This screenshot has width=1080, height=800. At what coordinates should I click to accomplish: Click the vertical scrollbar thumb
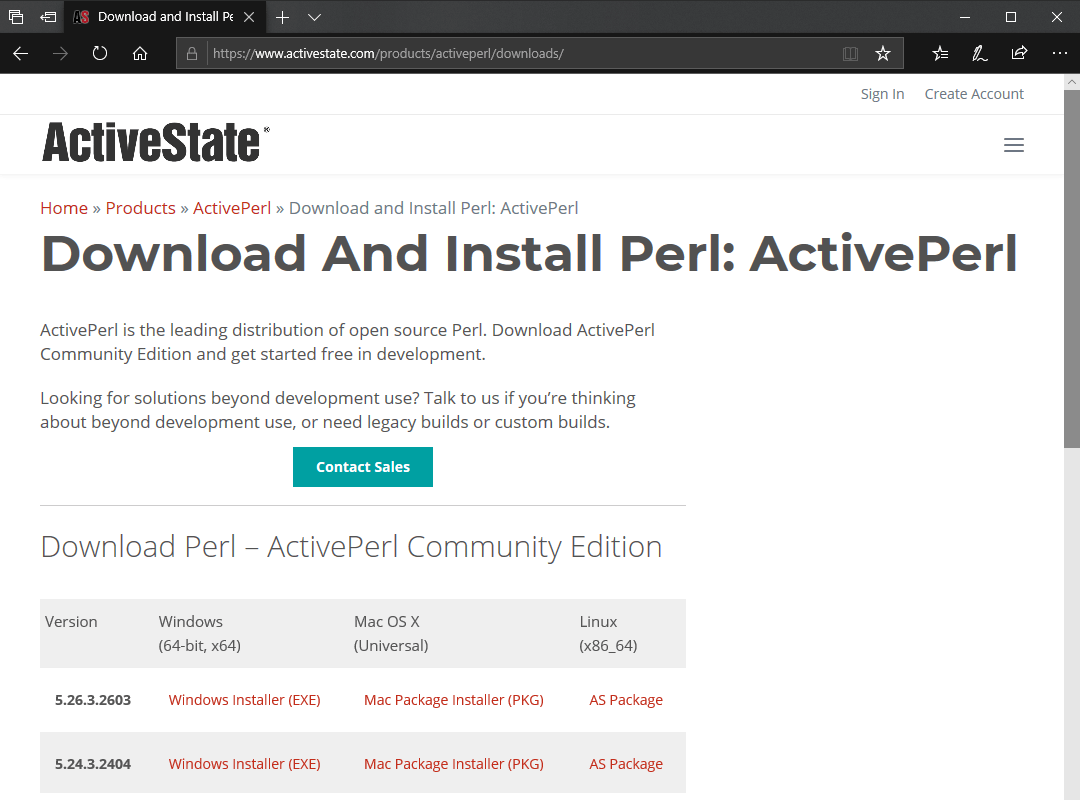pyautogui.click(x=1072, y=269)
